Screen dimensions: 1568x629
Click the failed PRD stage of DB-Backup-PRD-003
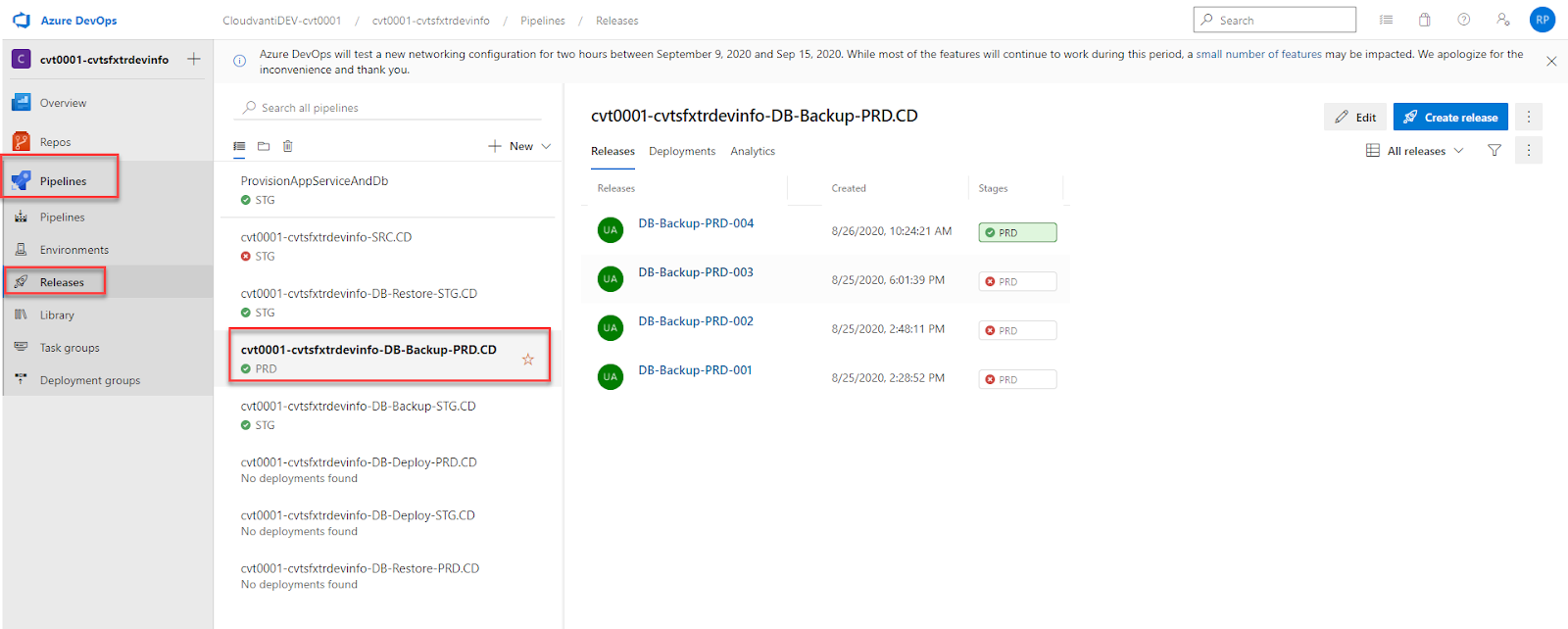1017,281
